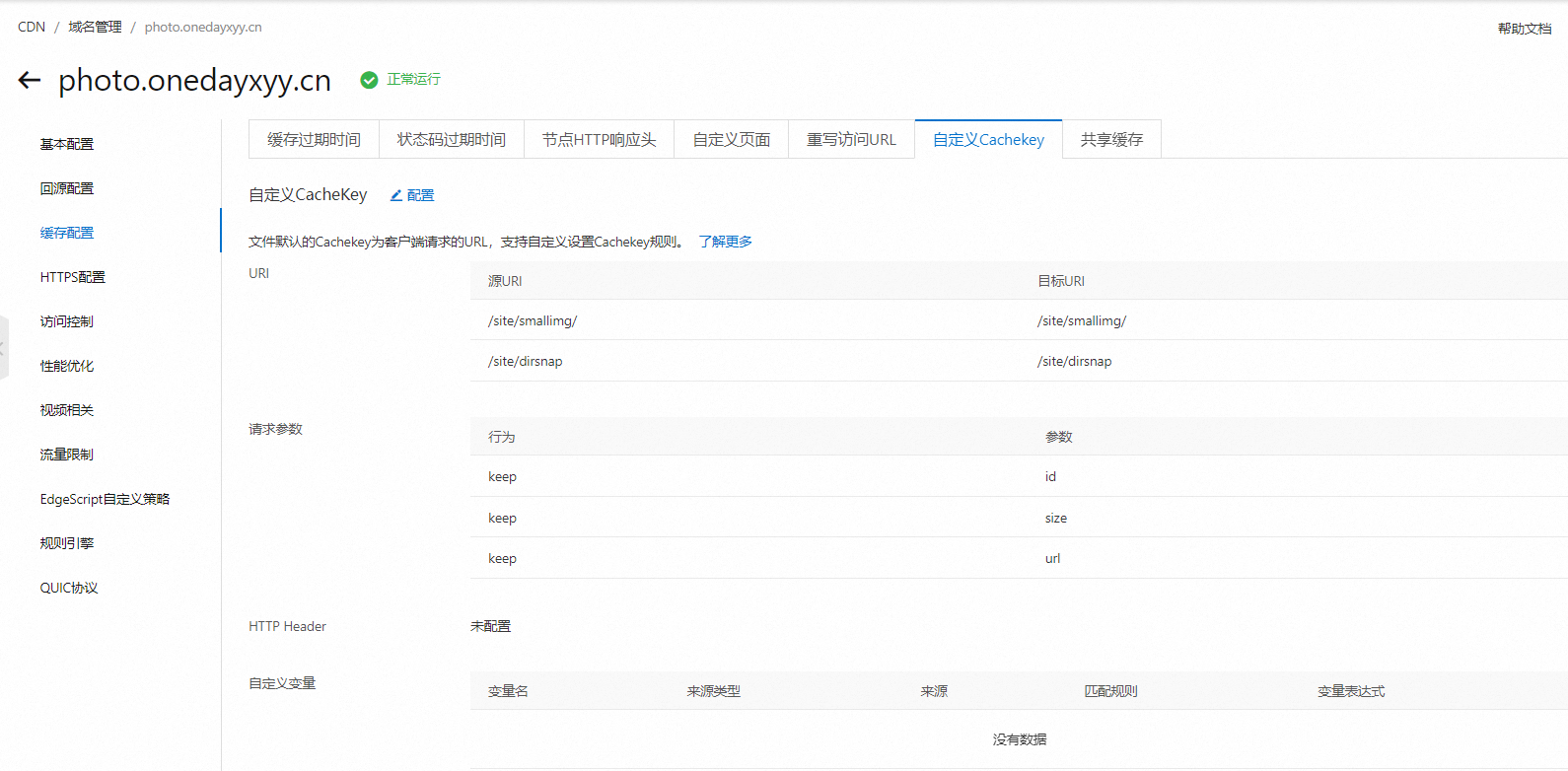The height and width of the screenshot is (771, 1568).
Task: Open 性能优化 in the sidebar
Action: (67, 366)
